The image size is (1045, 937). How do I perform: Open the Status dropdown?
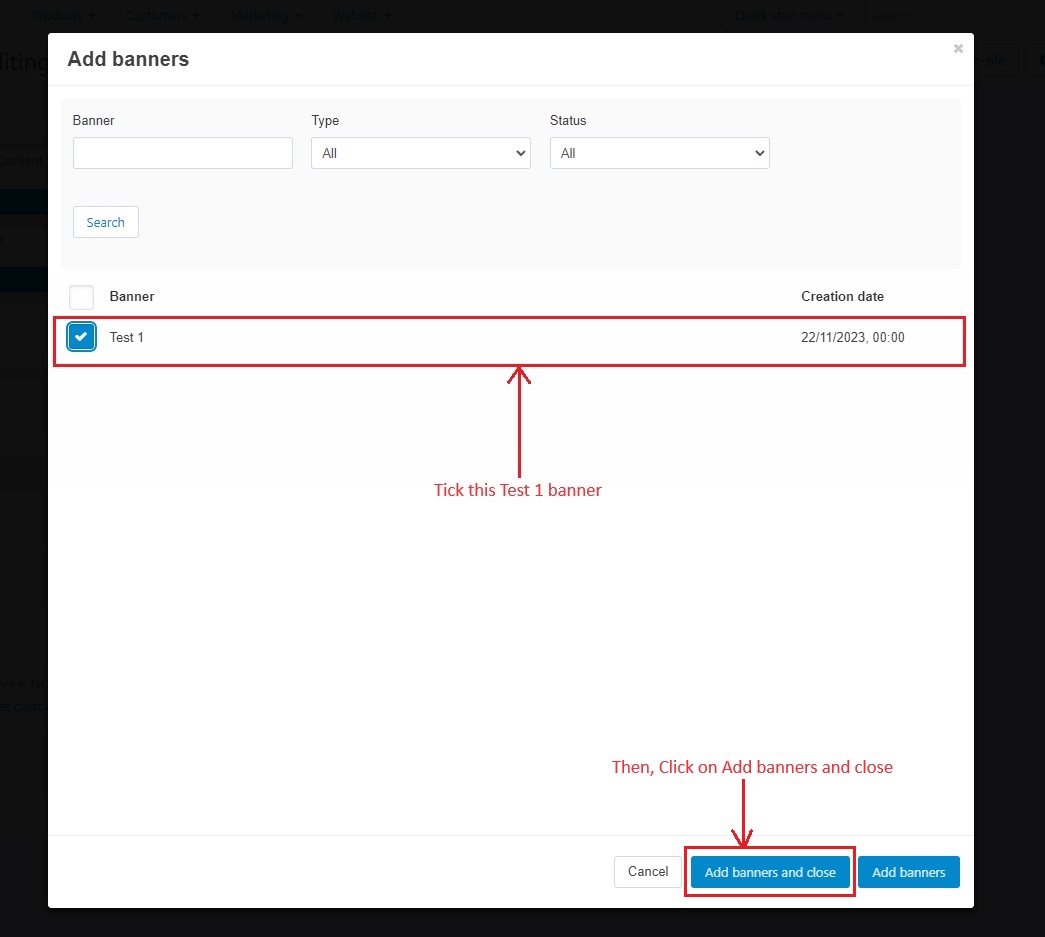coord(659,153)
